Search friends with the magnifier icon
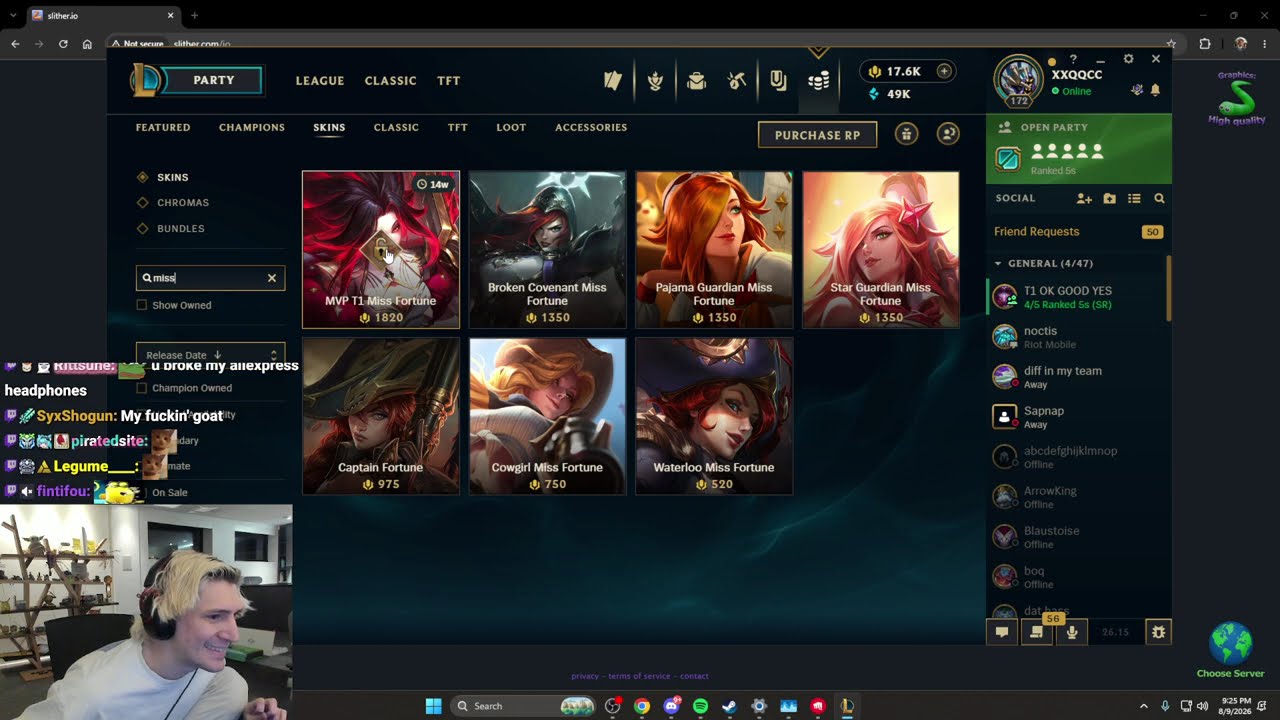 1159,199
